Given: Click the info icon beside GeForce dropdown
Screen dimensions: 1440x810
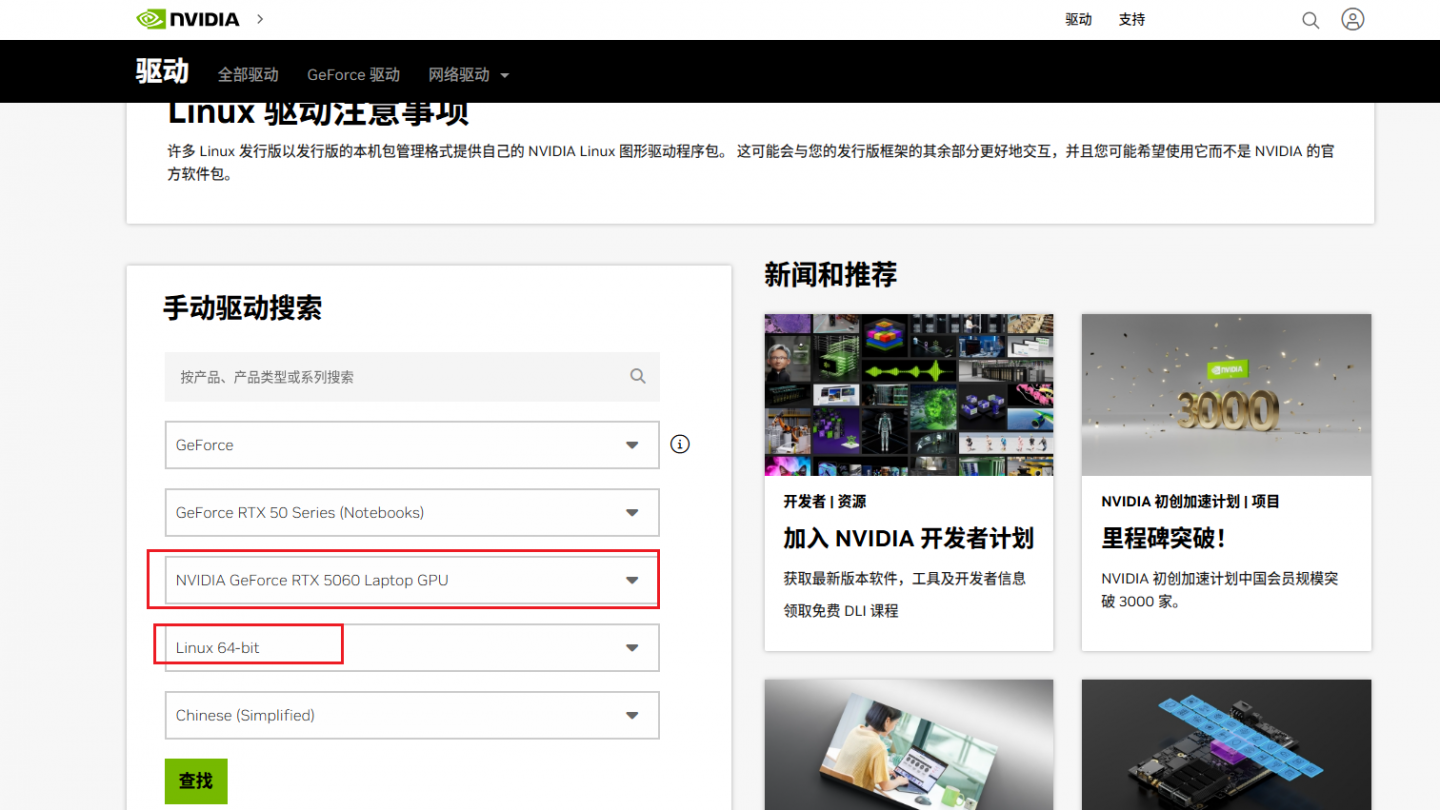Looking at the screenshot, I should point(680,444).
